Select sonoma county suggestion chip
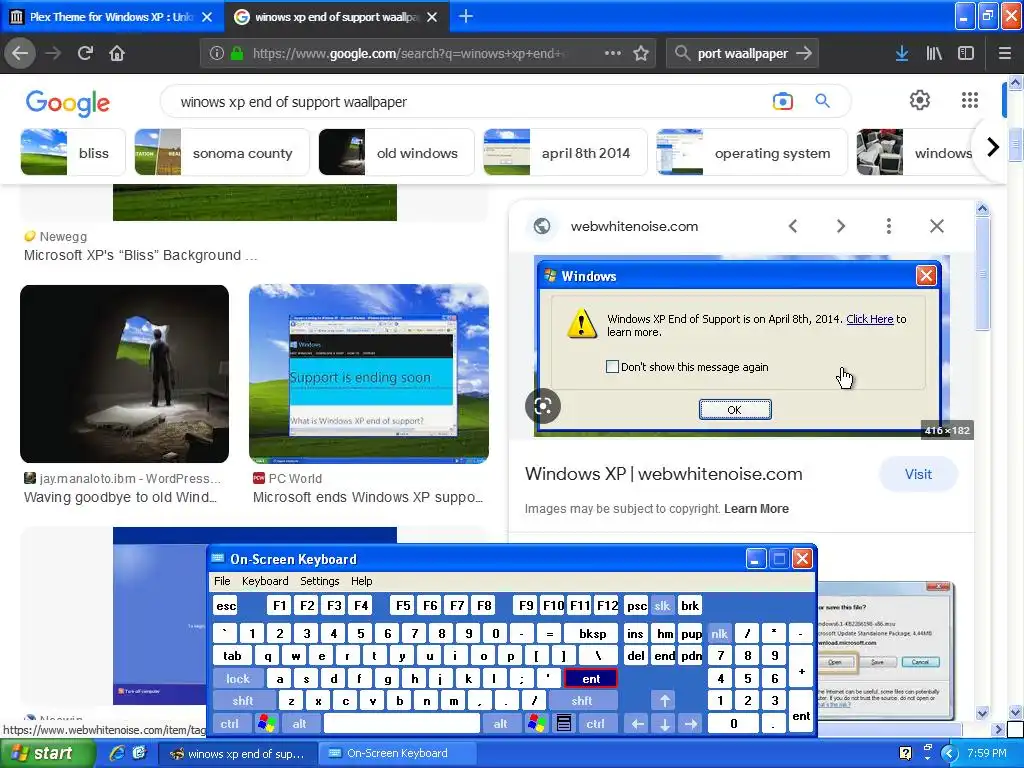1024x768 pixels. click(x=222, y=153)
